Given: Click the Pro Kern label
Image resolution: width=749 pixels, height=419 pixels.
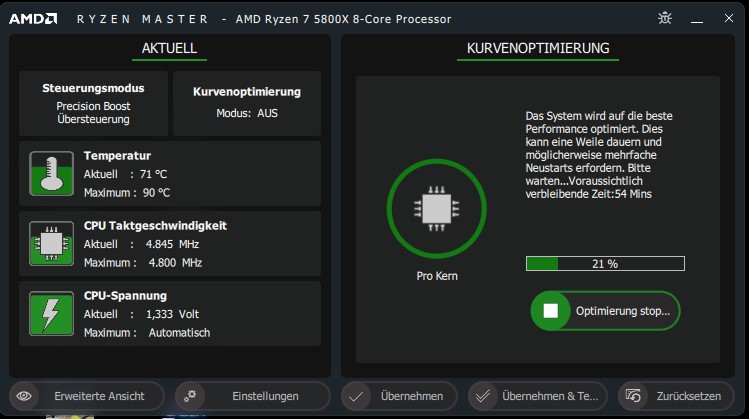Looking at the screenshot, I should click(437, 276).
